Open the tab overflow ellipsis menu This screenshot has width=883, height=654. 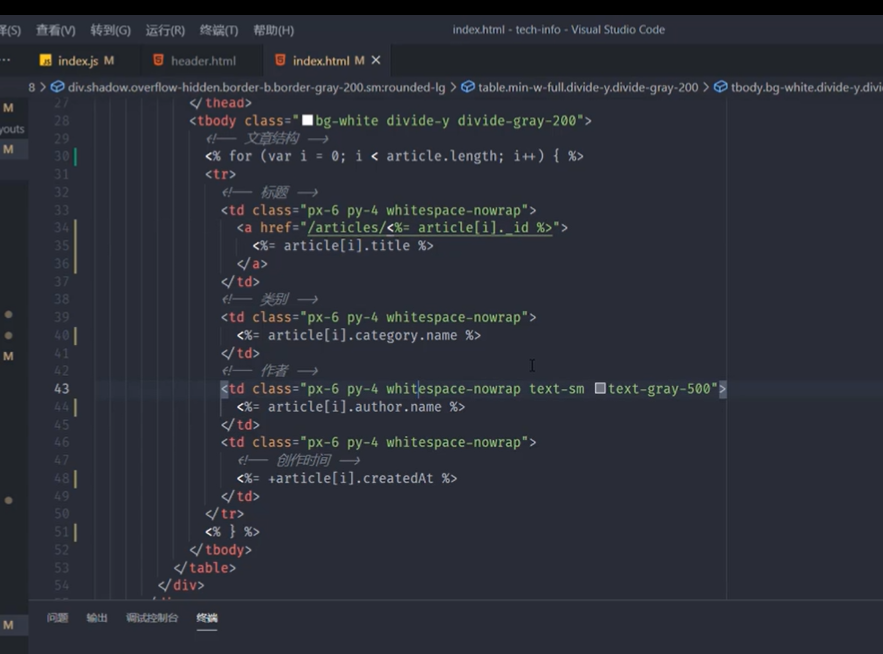click(5, 60)
